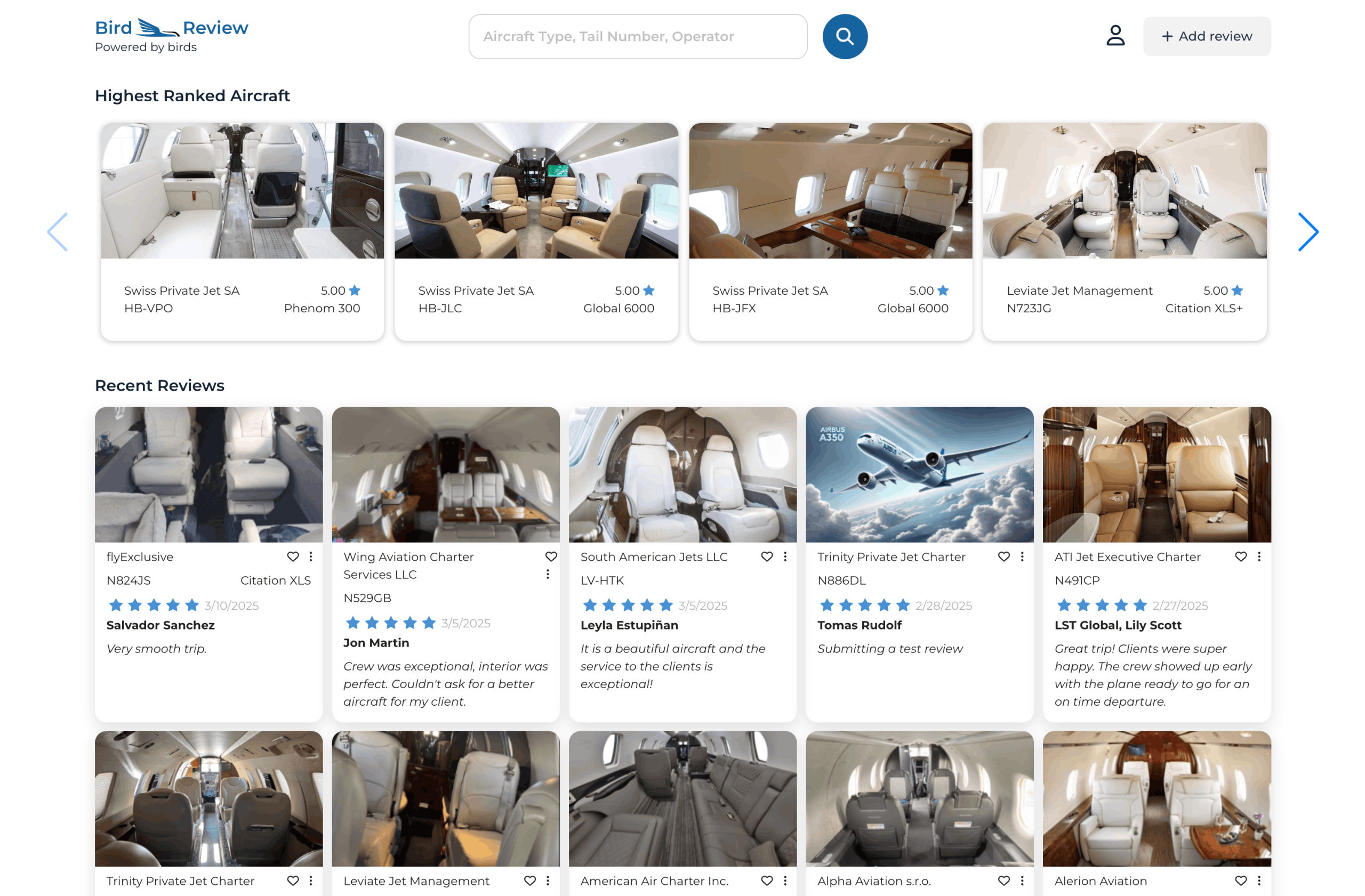
Task: Open the Alerion Aviation cabin image
Action: [x=1157, y=798]
